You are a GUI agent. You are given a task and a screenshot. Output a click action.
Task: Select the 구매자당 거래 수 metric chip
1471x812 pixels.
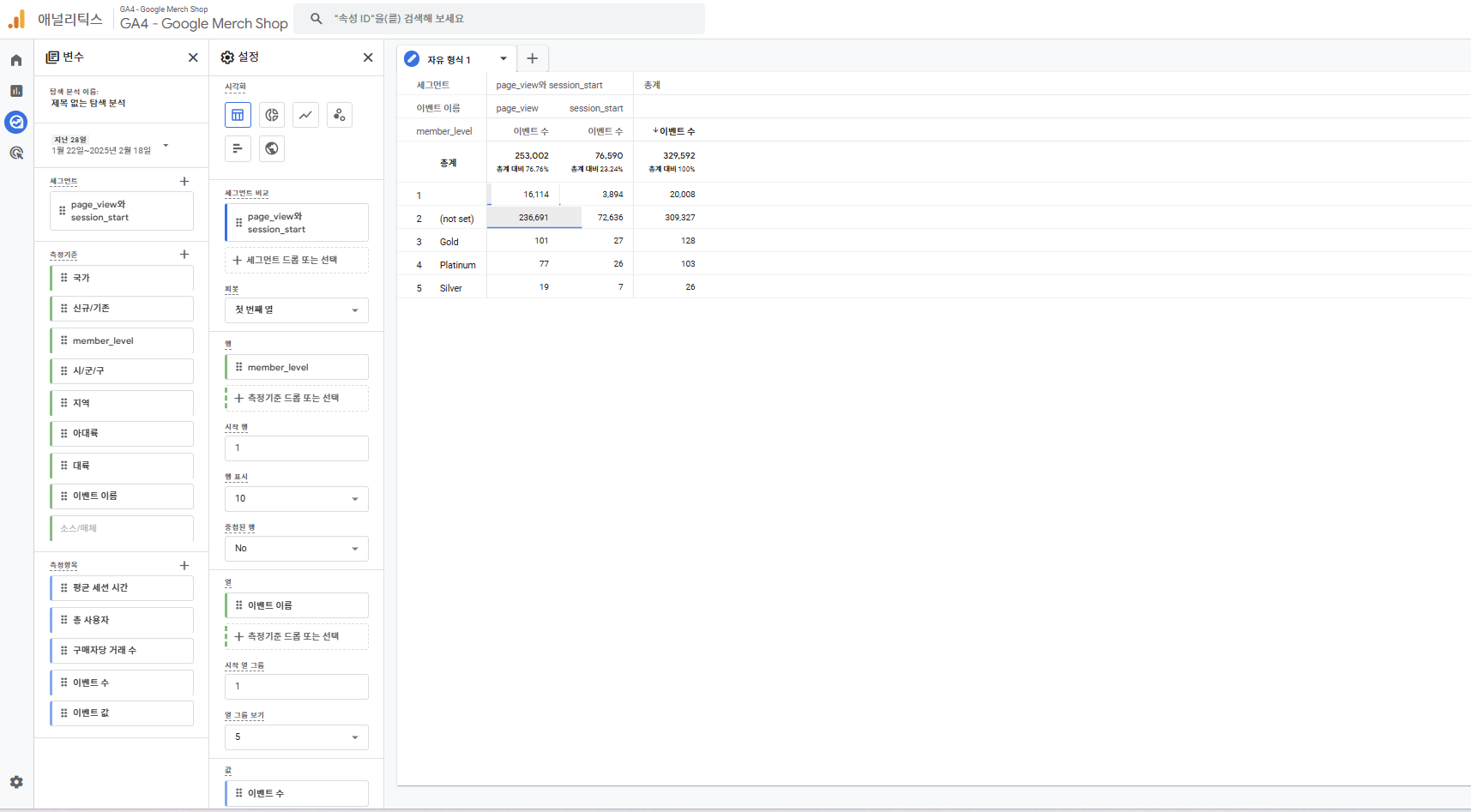coord(122,651)
